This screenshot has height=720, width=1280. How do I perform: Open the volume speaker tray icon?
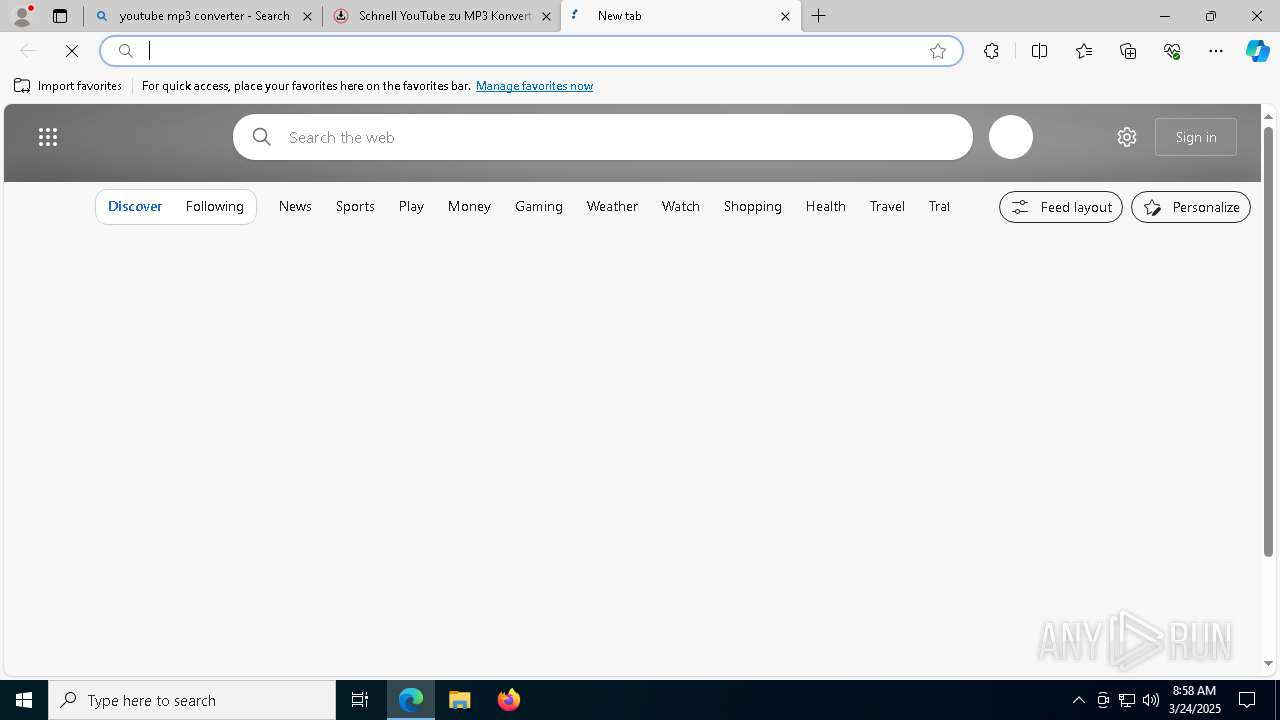(x=1151, y=700)
